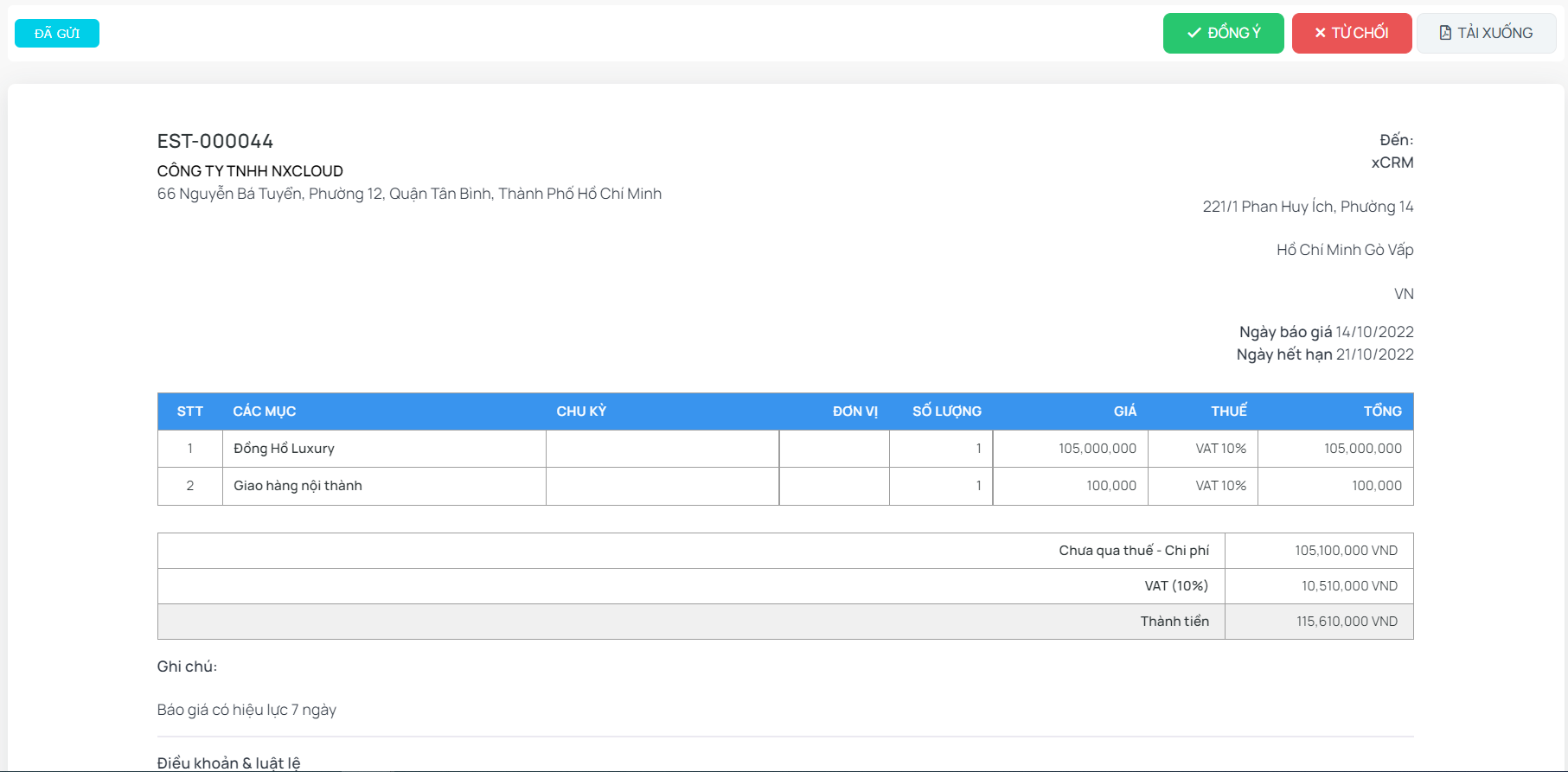The width and height of the screenshot is (1568, 772).
Task: Click the expiry date 21/10/2022
Action: point(1374,354)
